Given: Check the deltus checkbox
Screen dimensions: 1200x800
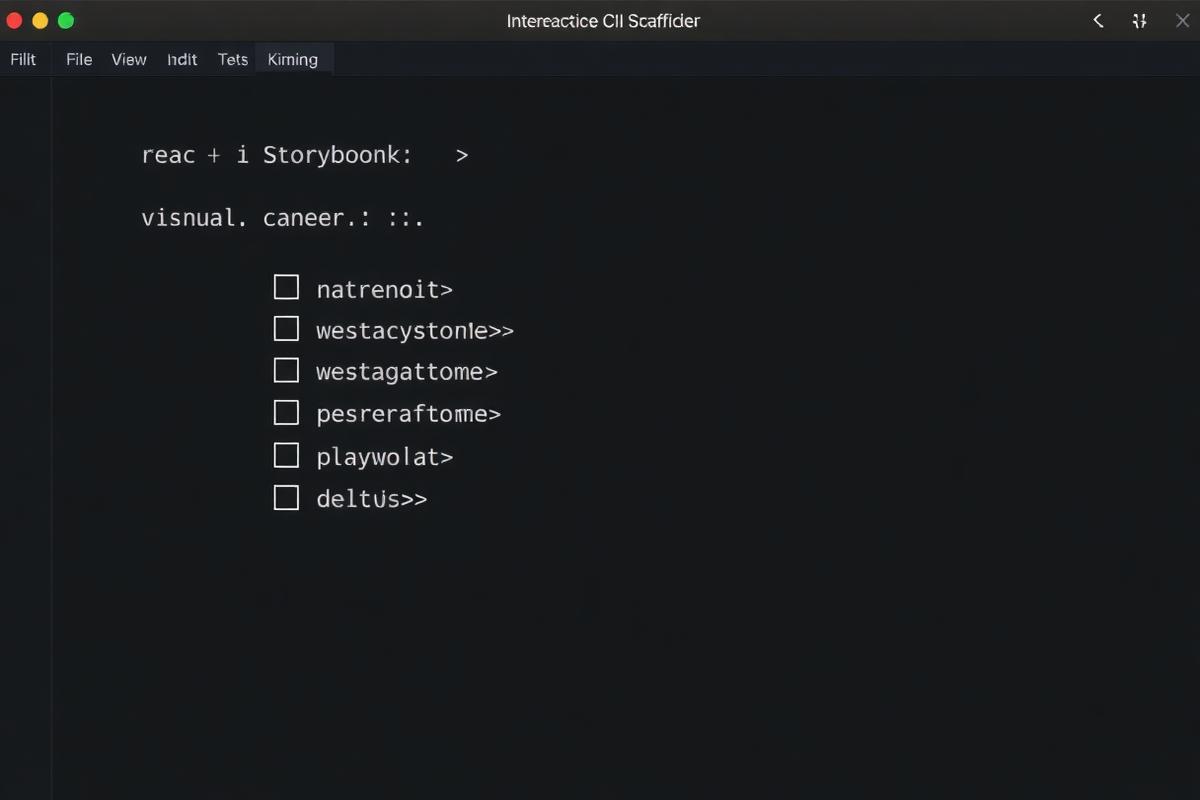Looking at the screenshot, I should (286, 498).
